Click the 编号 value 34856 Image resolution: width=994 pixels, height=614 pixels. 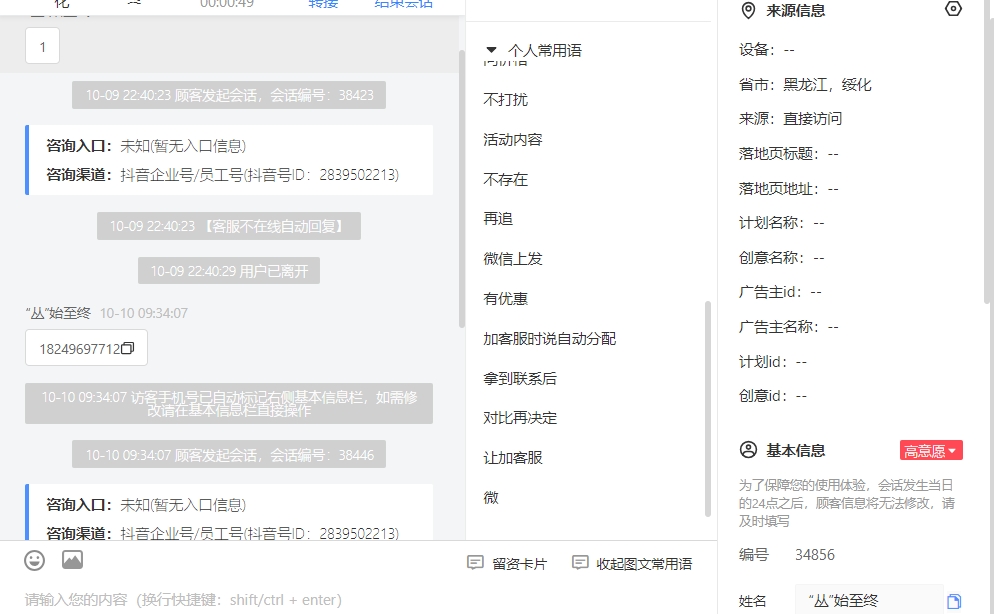[x=815, y=555]
